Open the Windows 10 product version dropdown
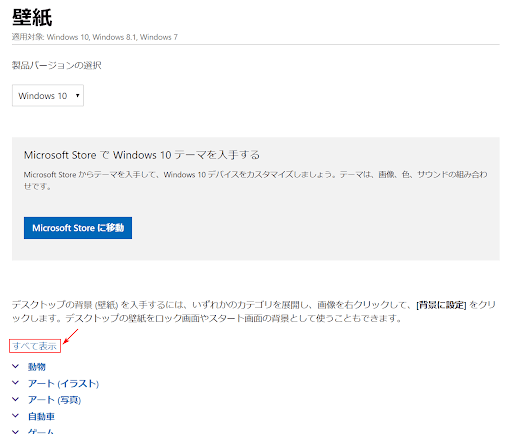The image size is (512, 434). pyautogui.click(x=48, y=96)
